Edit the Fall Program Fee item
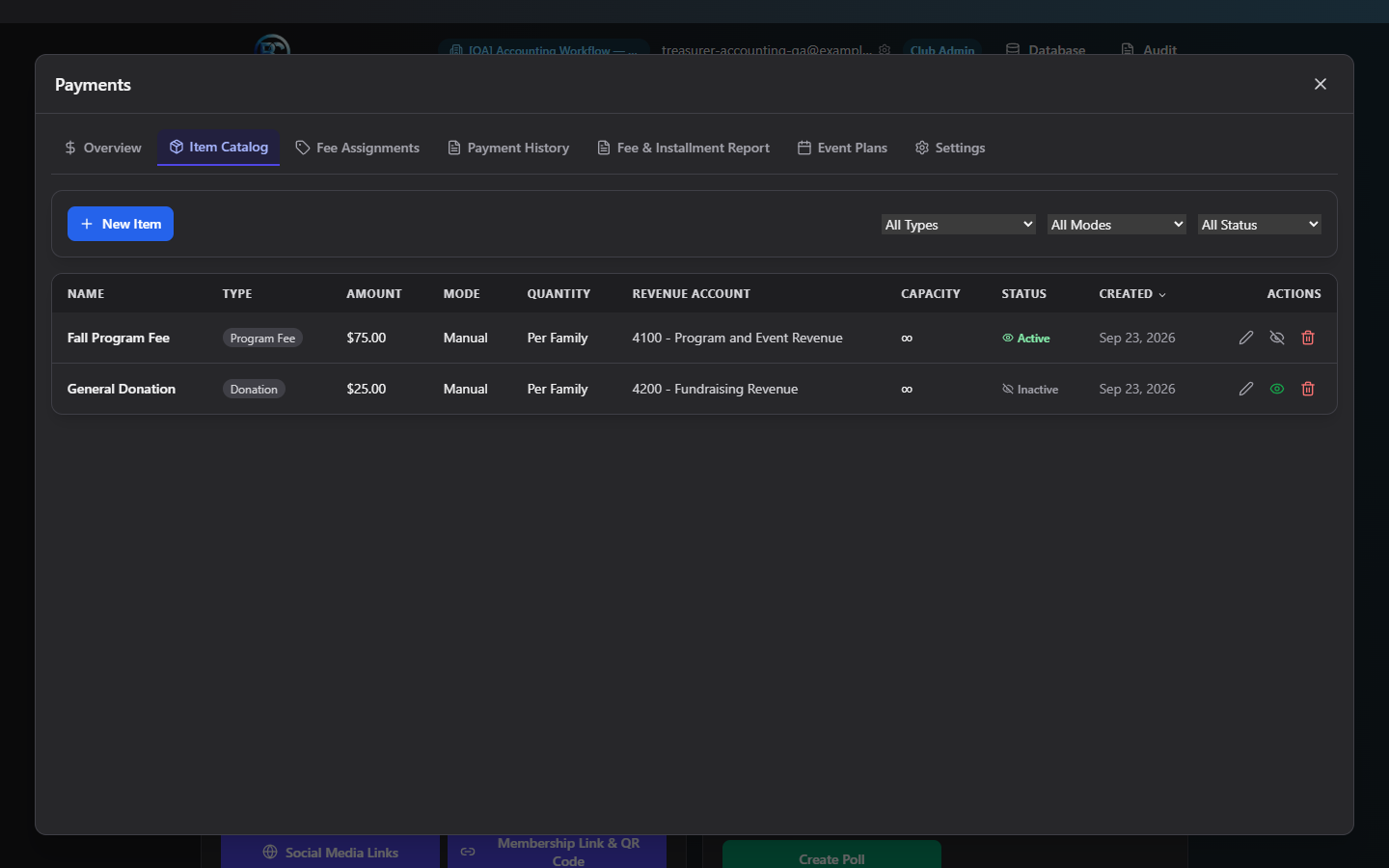Screen dimensions: 1389x868 click(1246, 338)
